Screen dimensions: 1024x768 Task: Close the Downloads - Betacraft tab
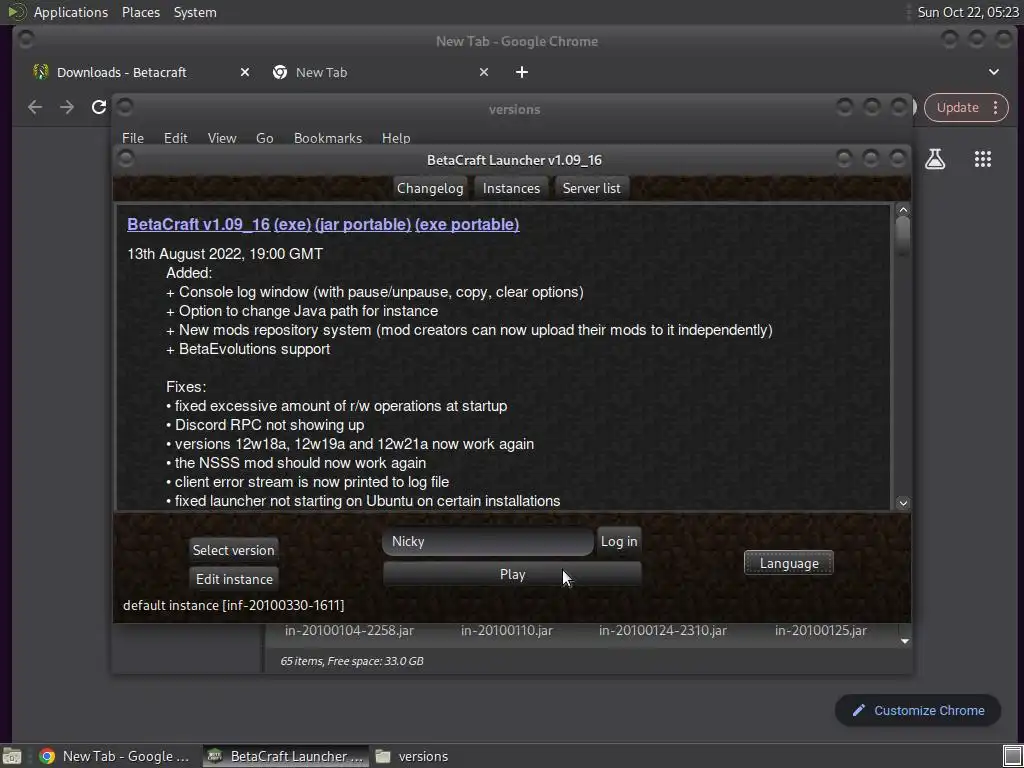pos(244,72)
